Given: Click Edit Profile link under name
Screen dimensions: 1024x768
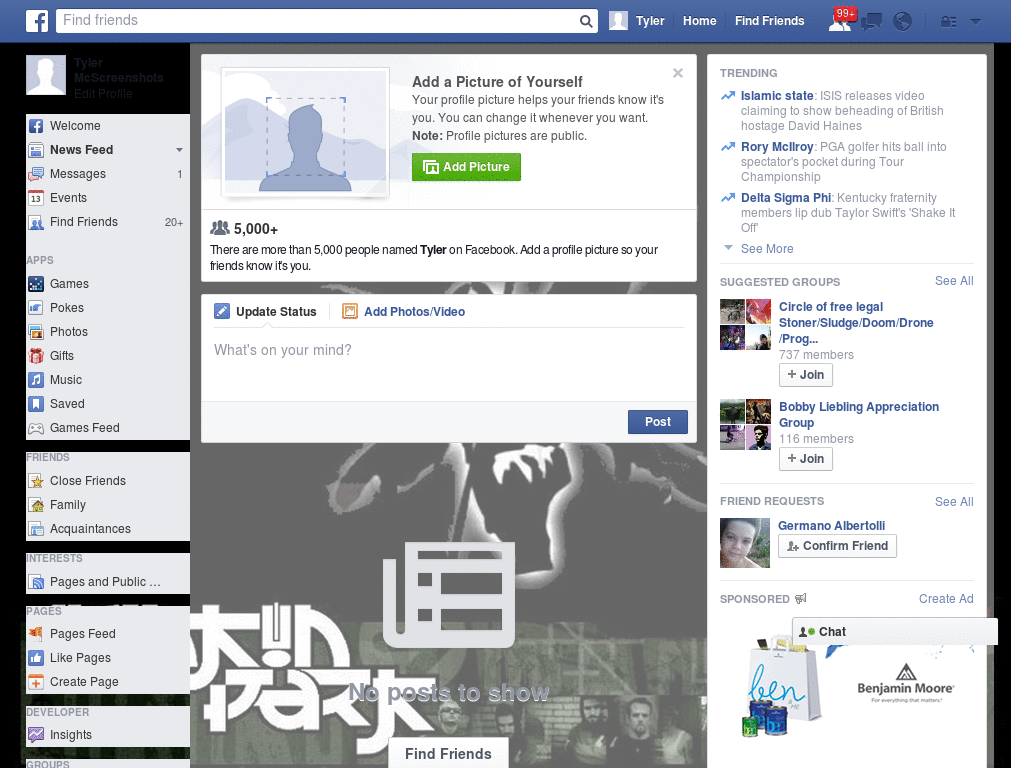Looking at the screenshot, I should 103,94.
